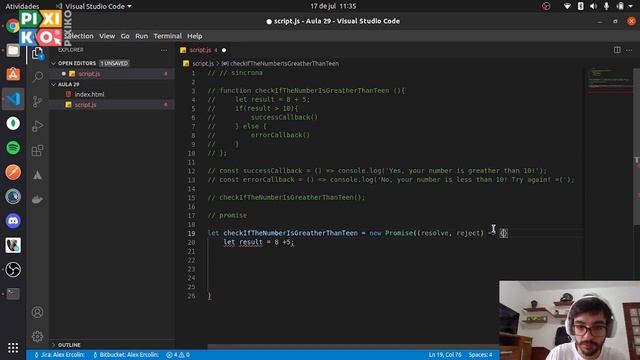Click the '// promise' comment line
This screenshot has width=640, height=360.
227,216
